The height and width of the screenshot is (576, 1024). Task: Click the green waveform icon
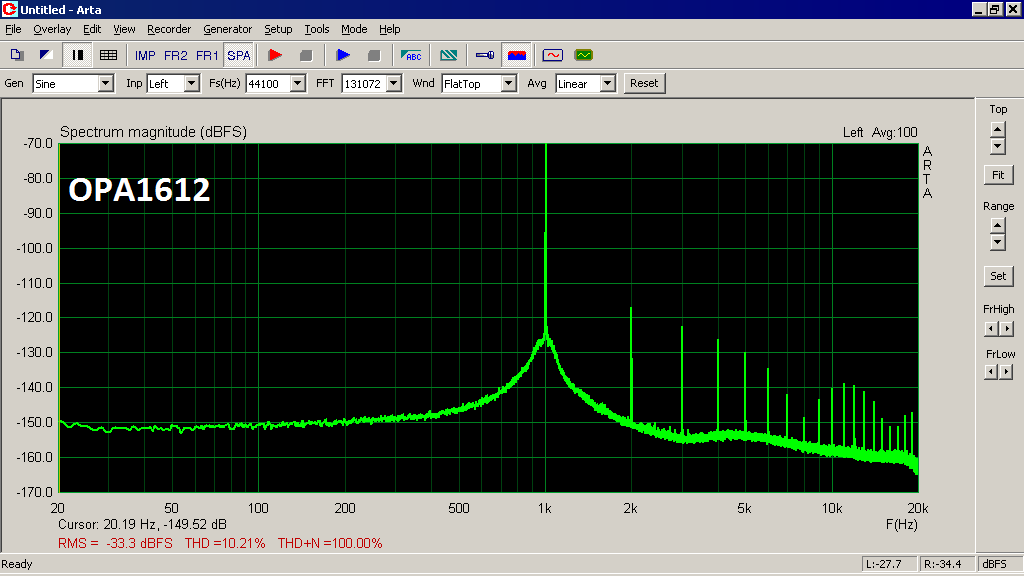(584, 56)
